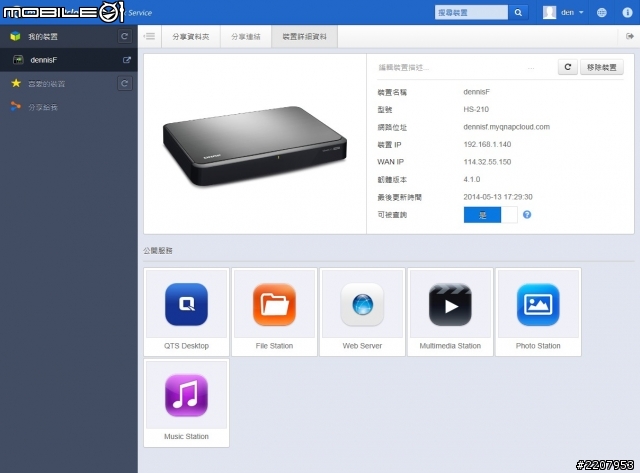Screen dimensions: 640x473
Task: Refresh the device details
Action: pos(567,67)
